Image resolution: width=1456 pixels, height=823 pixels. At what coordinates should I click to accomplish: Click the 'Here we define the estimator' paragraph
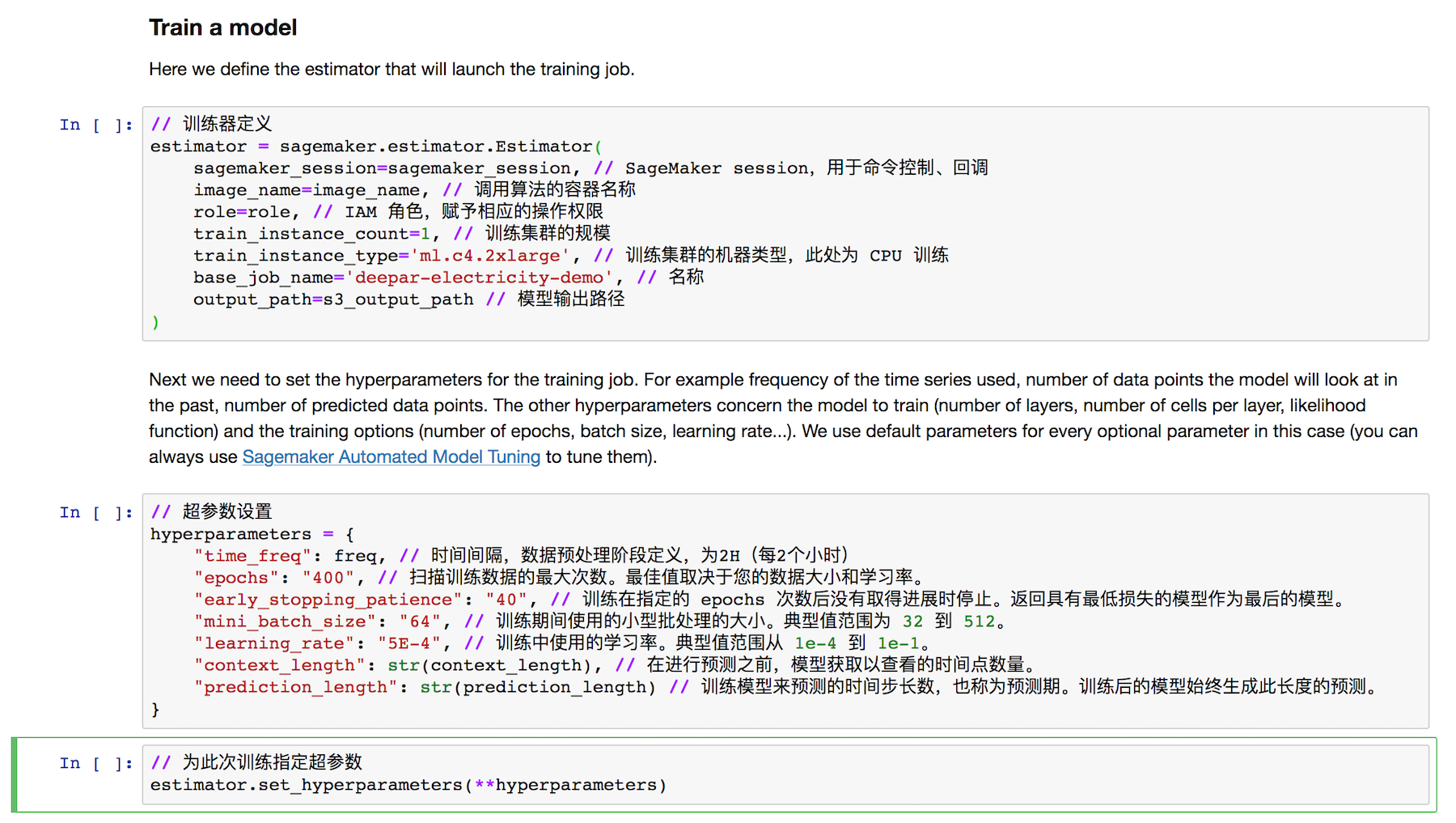[x=391, y=70]
